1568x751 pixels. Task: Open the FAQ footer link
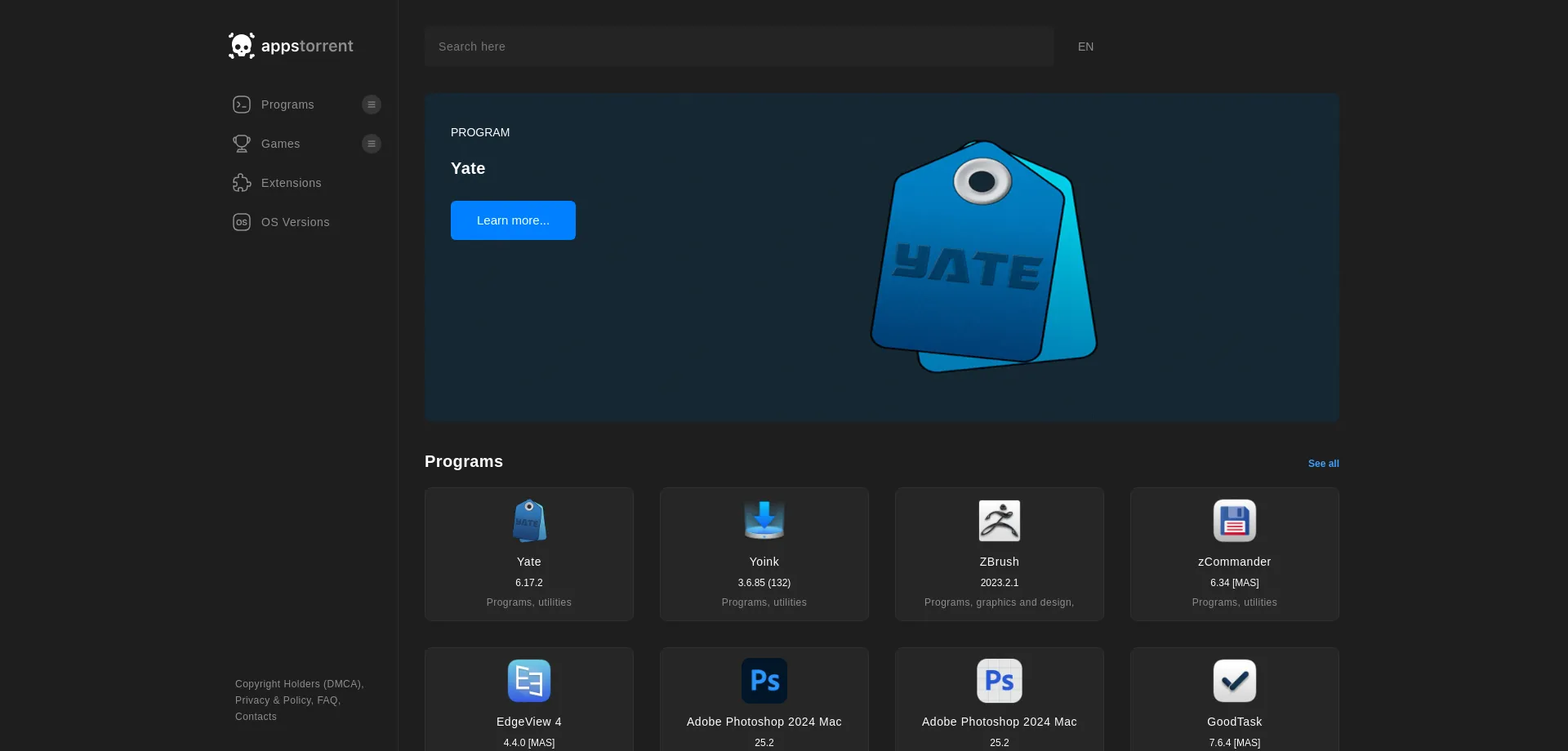click(x=328, y=700)
